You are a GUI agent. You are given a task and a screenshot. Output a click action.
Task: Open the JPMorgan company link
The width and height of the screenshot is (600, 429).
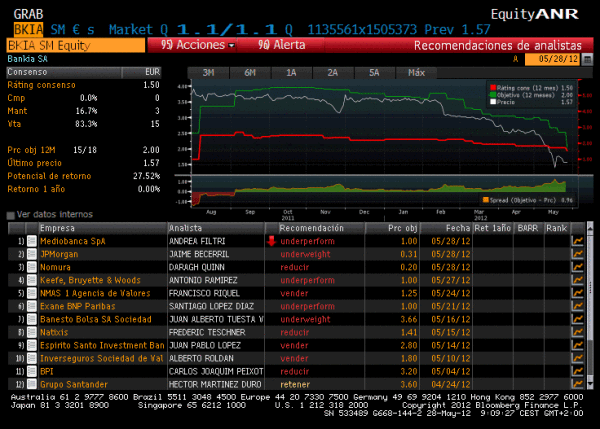59,254
